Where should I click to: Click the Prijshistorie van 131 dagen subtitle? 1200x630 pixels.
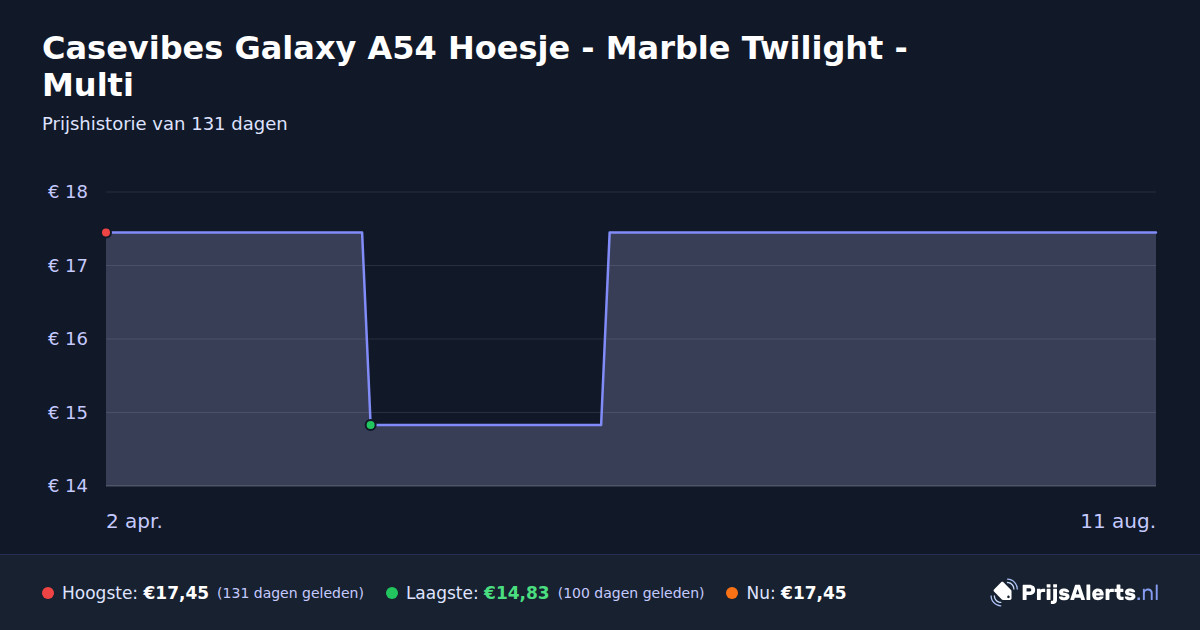click(165, 124)
